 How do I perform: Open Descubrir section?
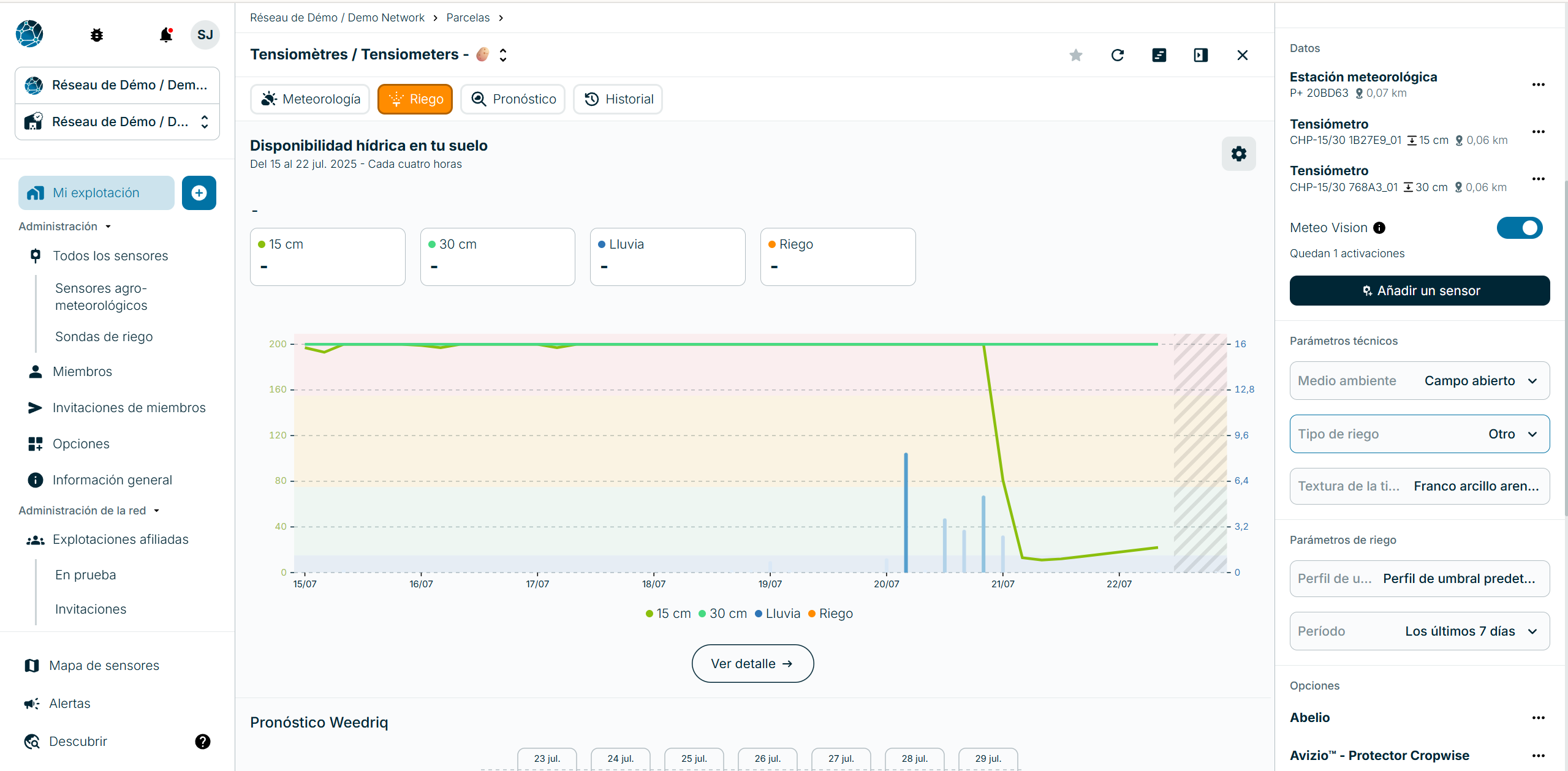[78, 742]
